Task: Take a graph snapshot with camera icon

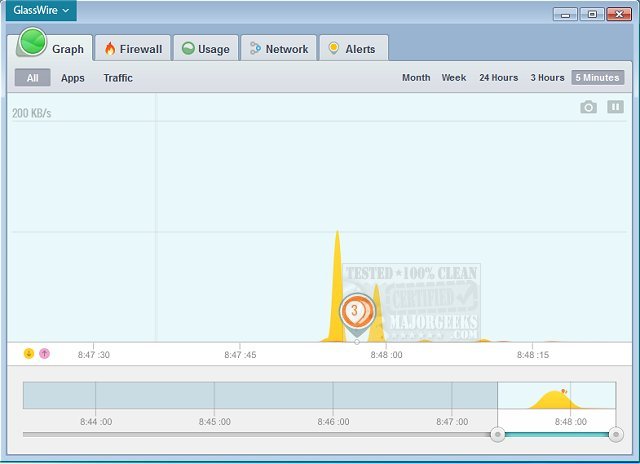Action: (x=588, y=107)
